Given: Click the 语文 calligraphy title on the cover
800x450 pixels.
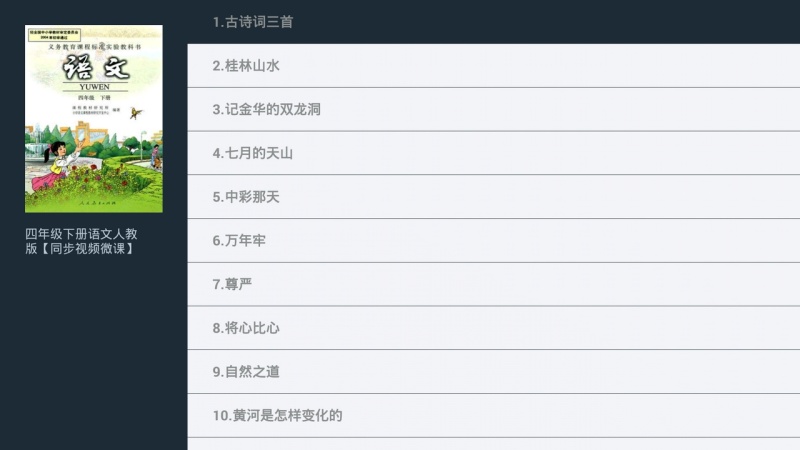Looking at the screenshot, I should pyautogui.click(x=96, y=67).
